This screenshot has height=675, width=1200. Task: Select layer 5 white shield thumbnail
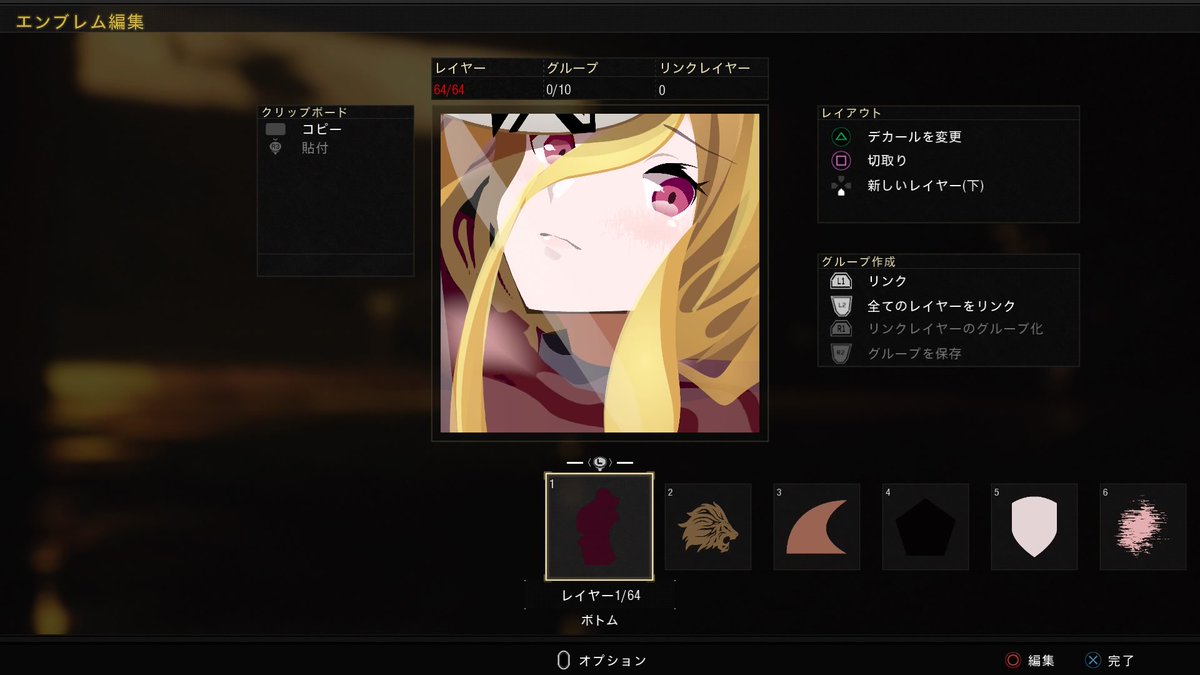(1034, 527)
